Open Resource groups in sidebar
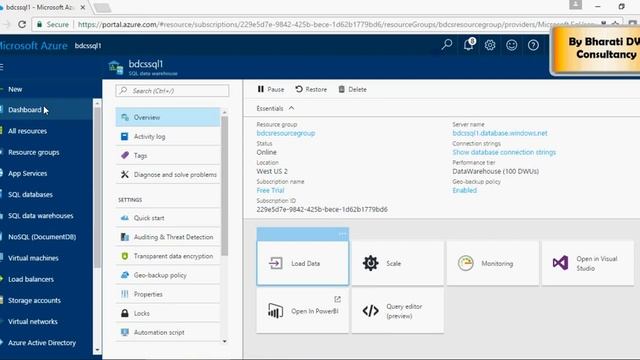The image size is (640, 360). coord(46,152)
